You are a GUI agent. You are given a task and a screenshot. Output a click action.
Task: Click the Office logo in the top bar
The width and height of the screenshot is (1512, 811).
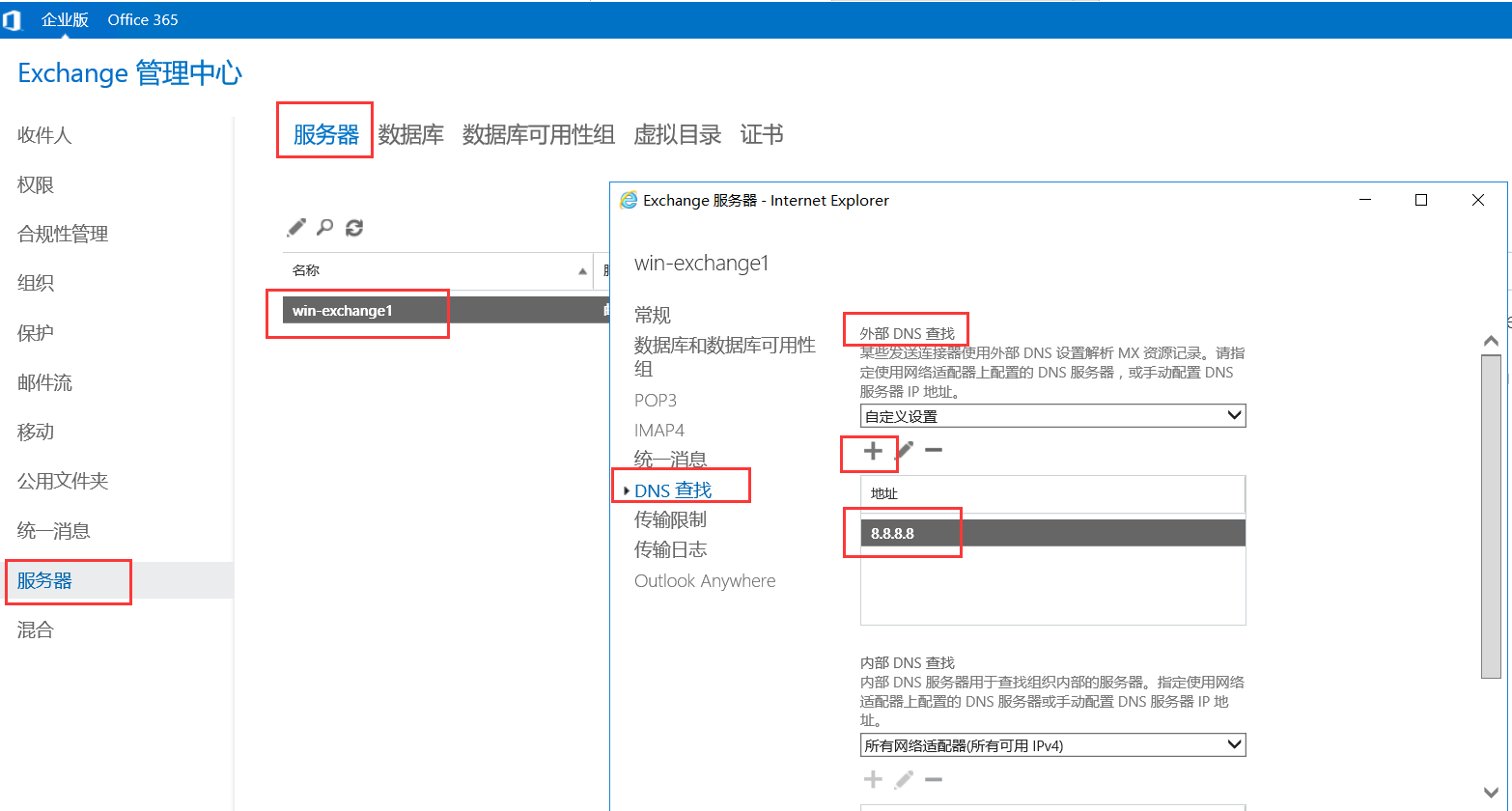point(13,19)
